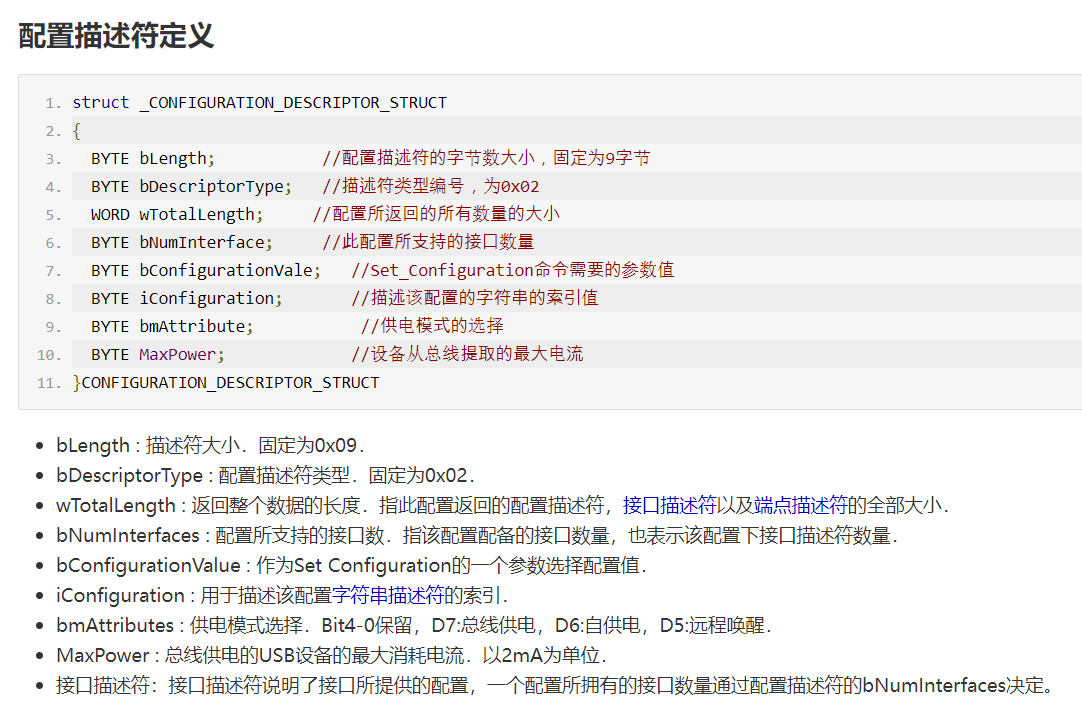1082x712 pixels.
Task: Open the blue 接口描述符 hyperlink
Action: click(x=669, y=505)
